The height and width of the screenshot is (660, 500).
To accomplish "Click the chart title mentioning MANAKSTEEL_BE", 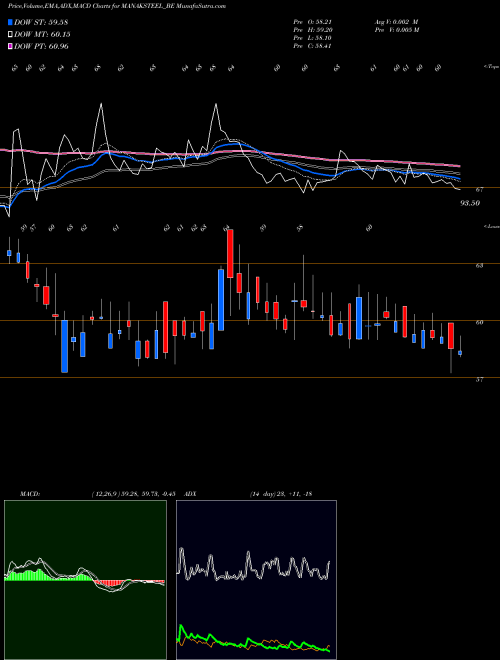I will 117,6.
